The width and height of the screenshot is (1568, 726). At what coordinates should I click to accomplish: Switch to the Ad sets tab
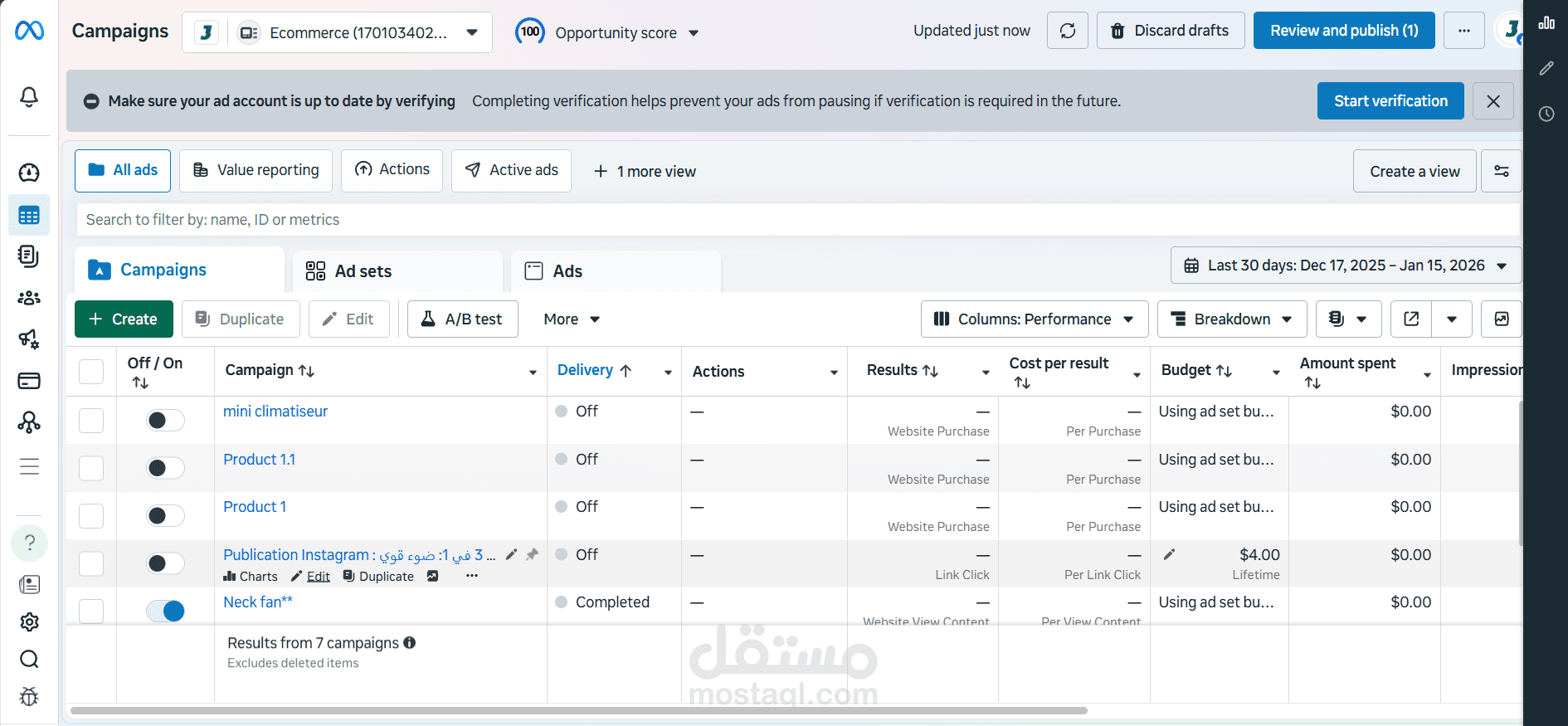[398, 271]
